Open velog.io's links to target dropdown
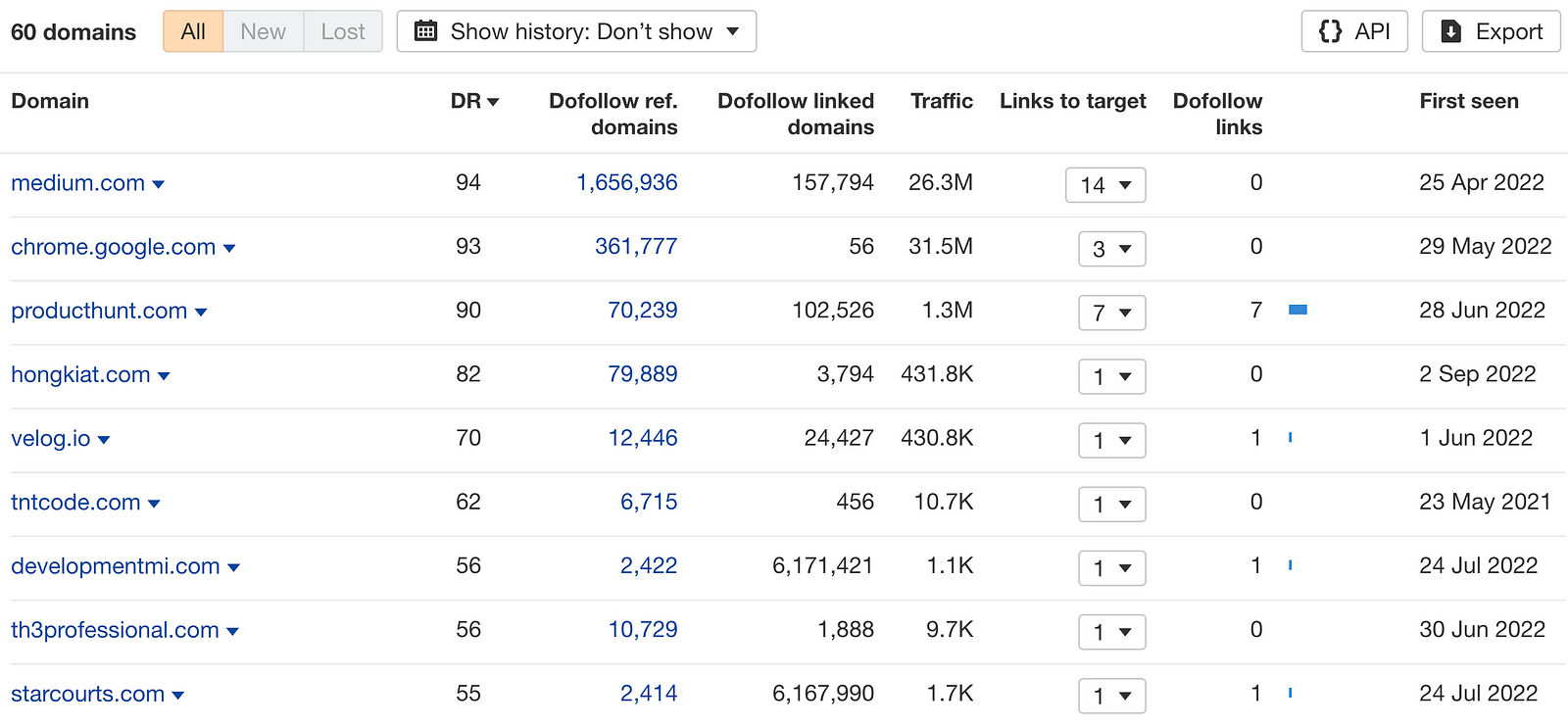The width and height of the screenshot is (1568, 726). [x=1112, y=439]
